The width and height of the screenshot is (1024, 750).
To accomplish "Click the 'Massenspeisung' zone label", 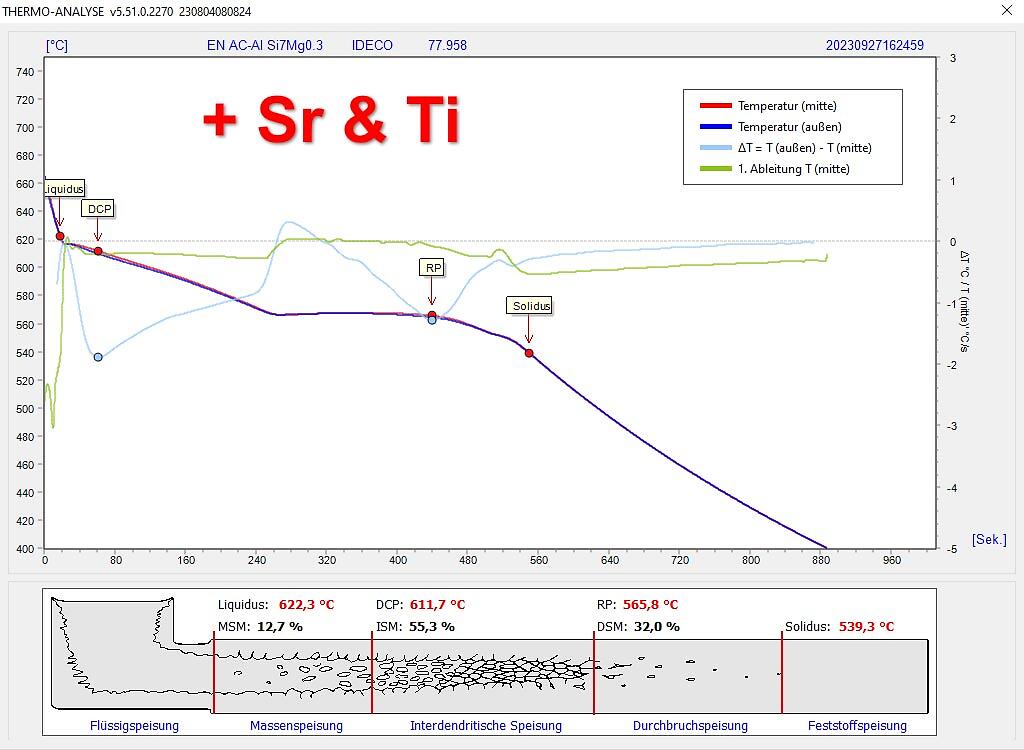I will click(296, 725).
